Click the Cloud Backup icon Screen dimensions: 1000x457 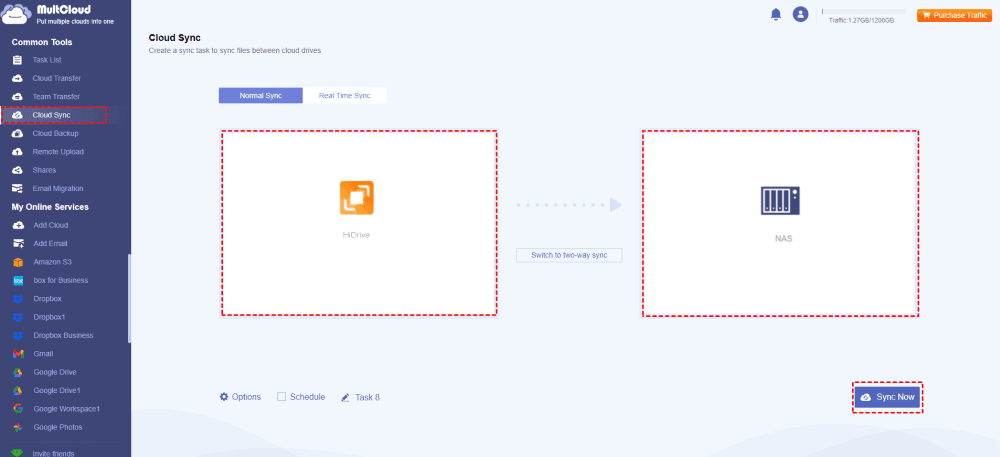click(x=18, y=134)
